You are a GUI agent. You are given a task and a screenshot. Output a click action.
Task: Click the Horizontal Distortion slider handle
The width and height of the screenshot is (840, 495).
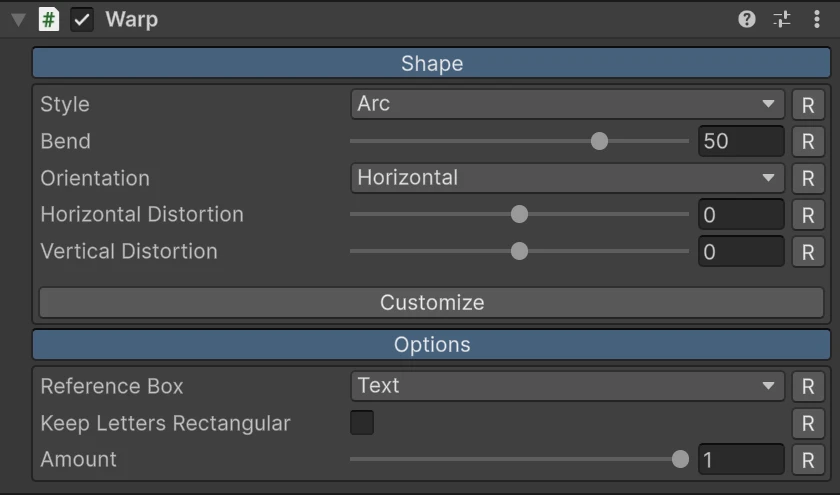(519, 214)
